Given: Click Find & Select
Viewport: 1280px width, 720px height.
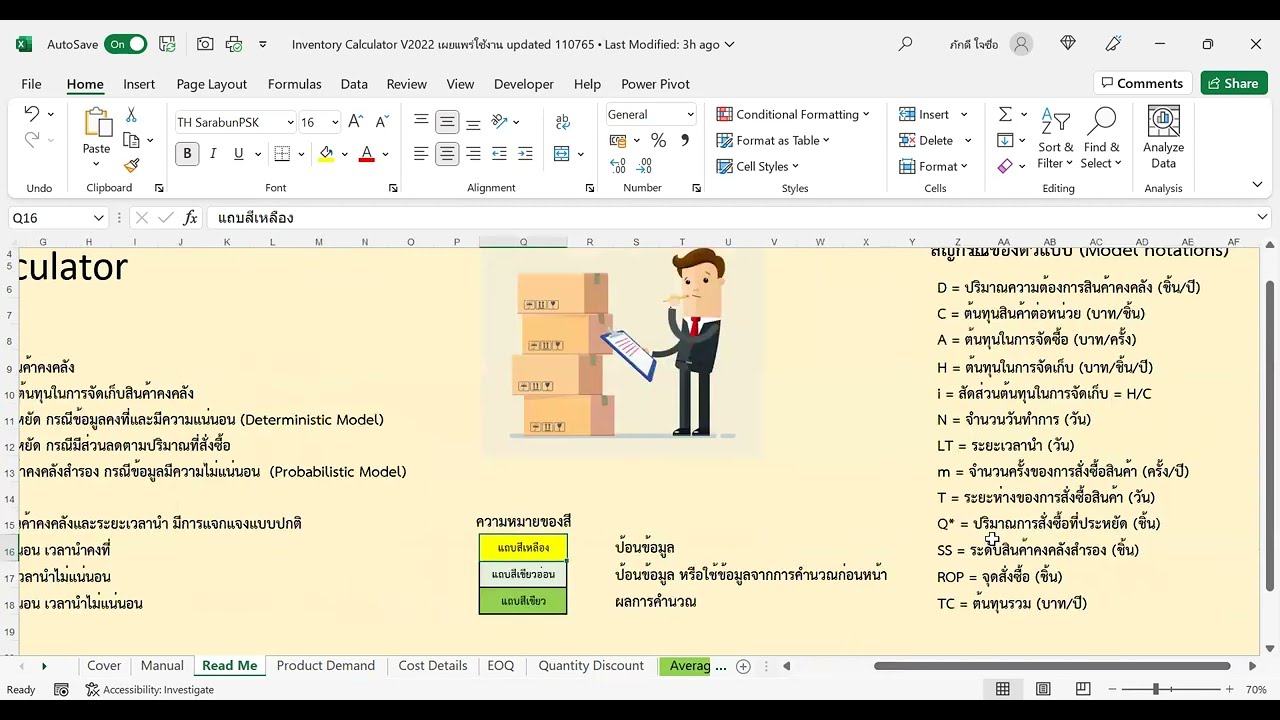Looking at the screenshot, I should (1101, 139).
